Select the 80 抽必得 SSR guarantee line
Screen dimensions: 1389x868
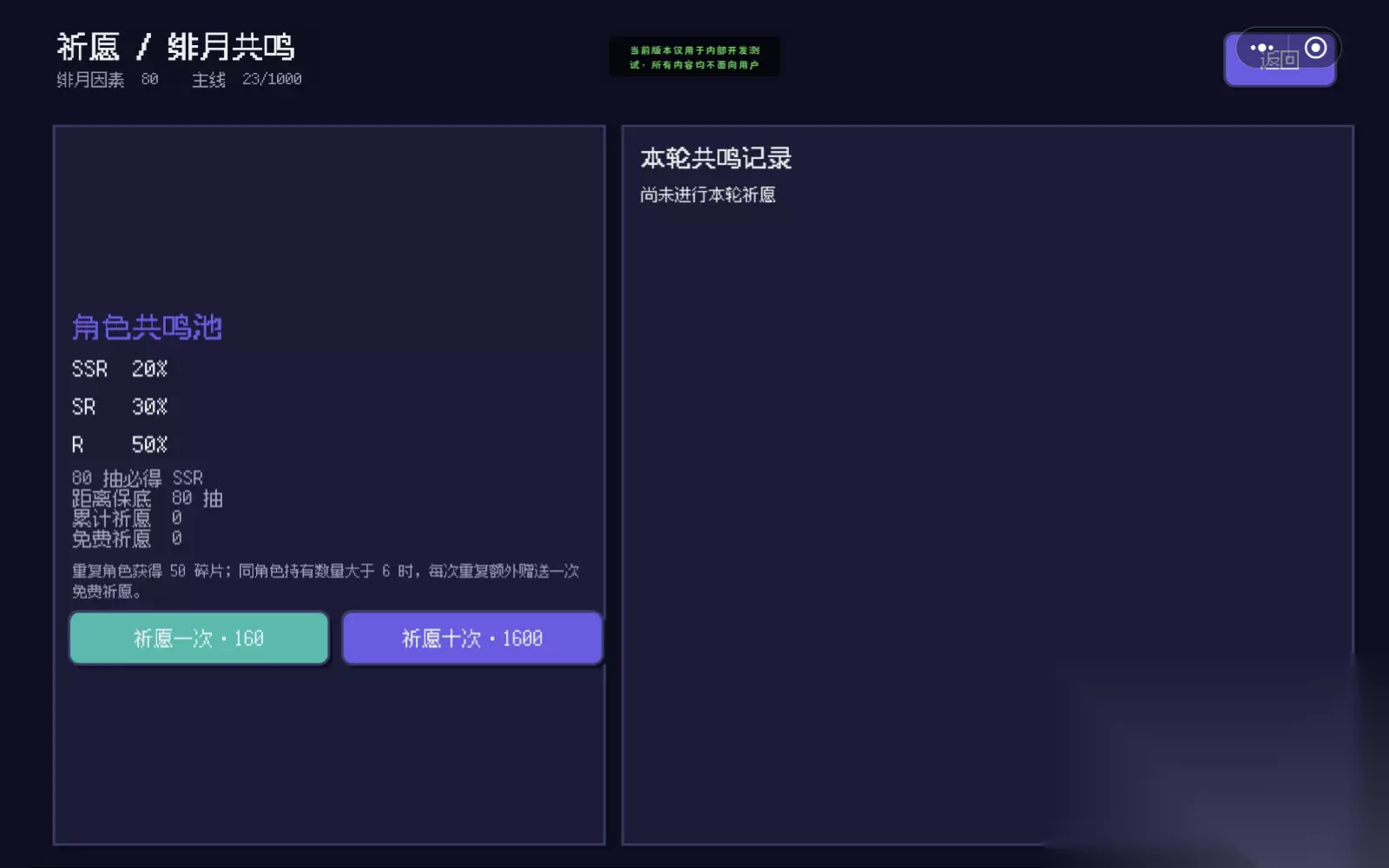[137, 478]
